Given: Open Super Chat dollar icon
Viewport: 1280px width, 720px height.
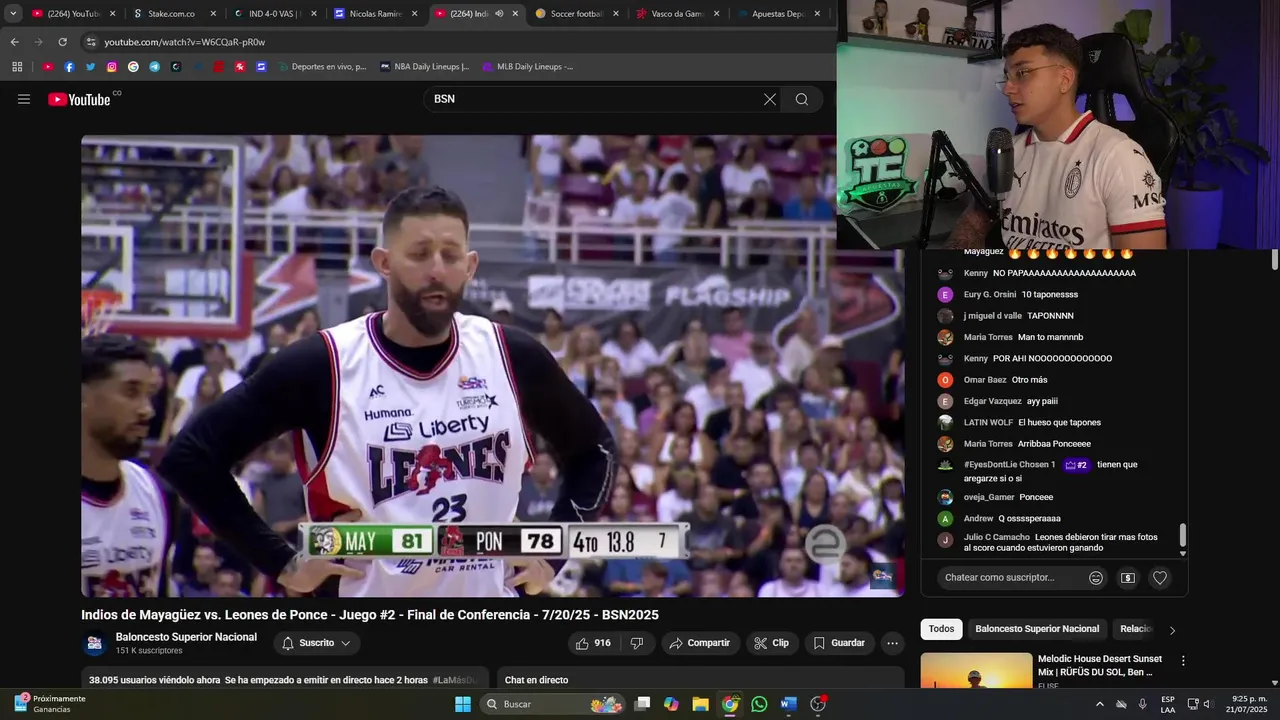Looking at the screenshot, I should 1128,578.
